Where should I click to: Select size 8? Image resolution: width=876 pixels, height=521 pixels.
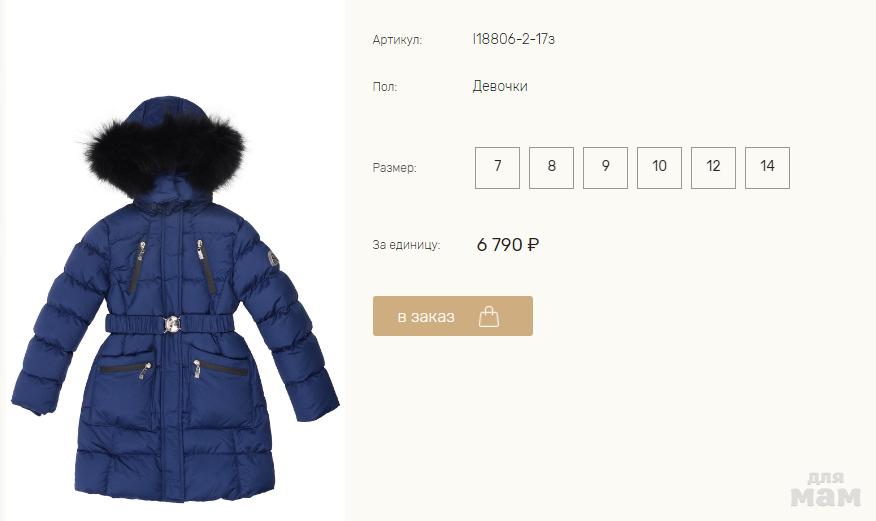coord(551,168)
